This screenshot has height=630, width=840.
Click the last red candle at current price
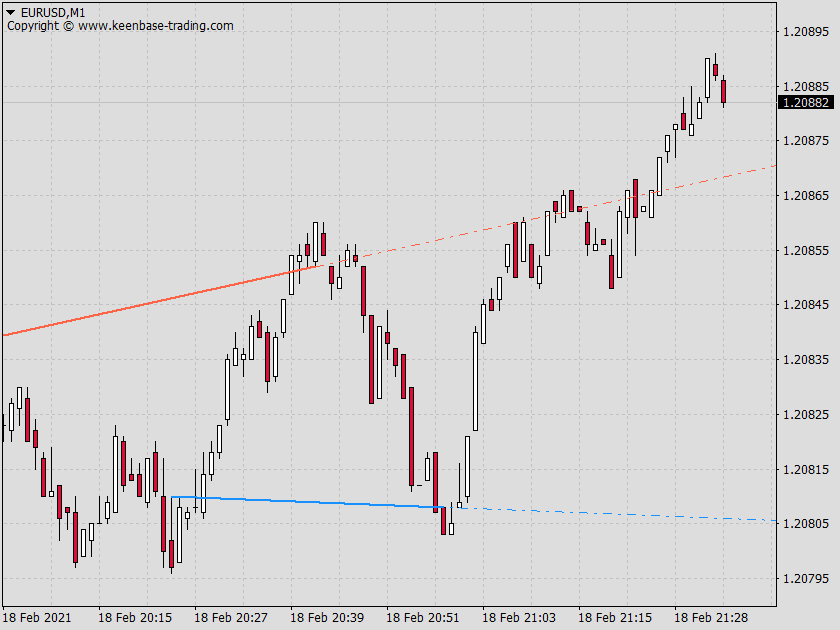point(723,92)
